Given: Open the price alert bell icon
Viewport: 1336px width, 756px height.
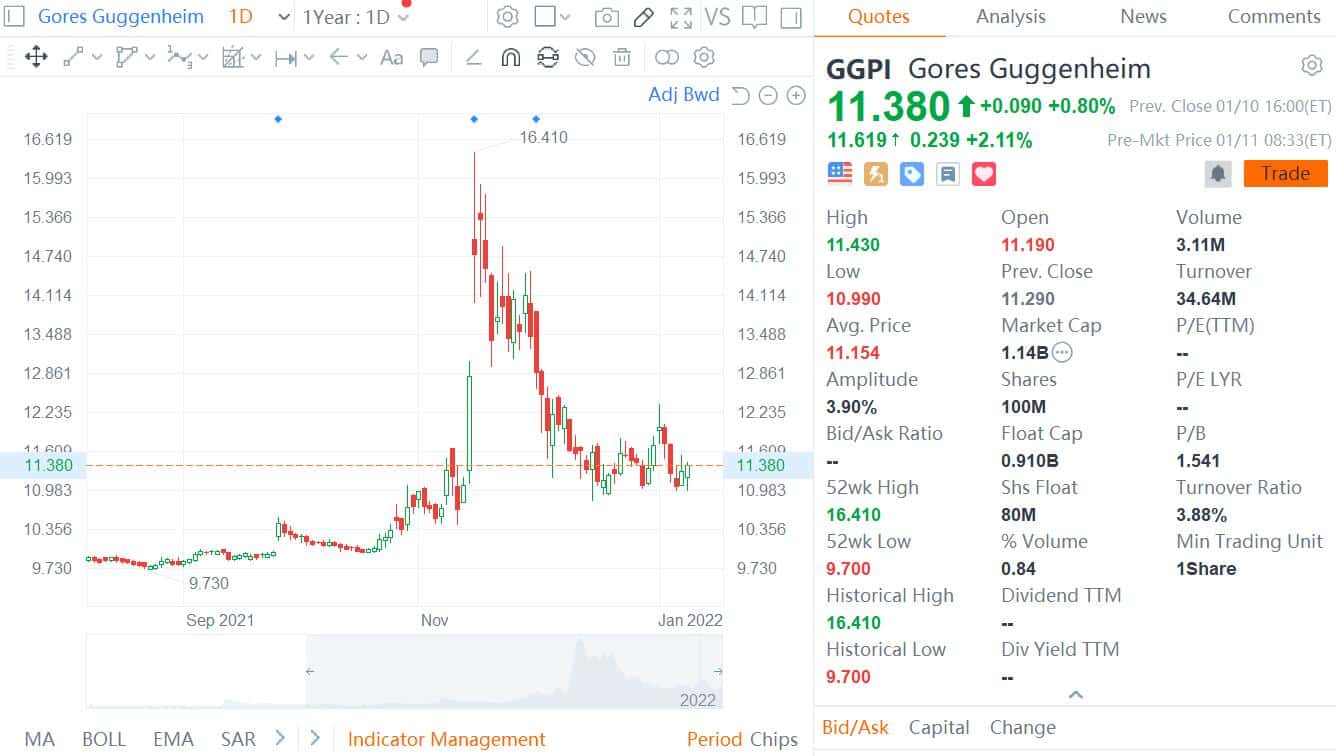Looking at the screenshot, I should coord(1218,174).
